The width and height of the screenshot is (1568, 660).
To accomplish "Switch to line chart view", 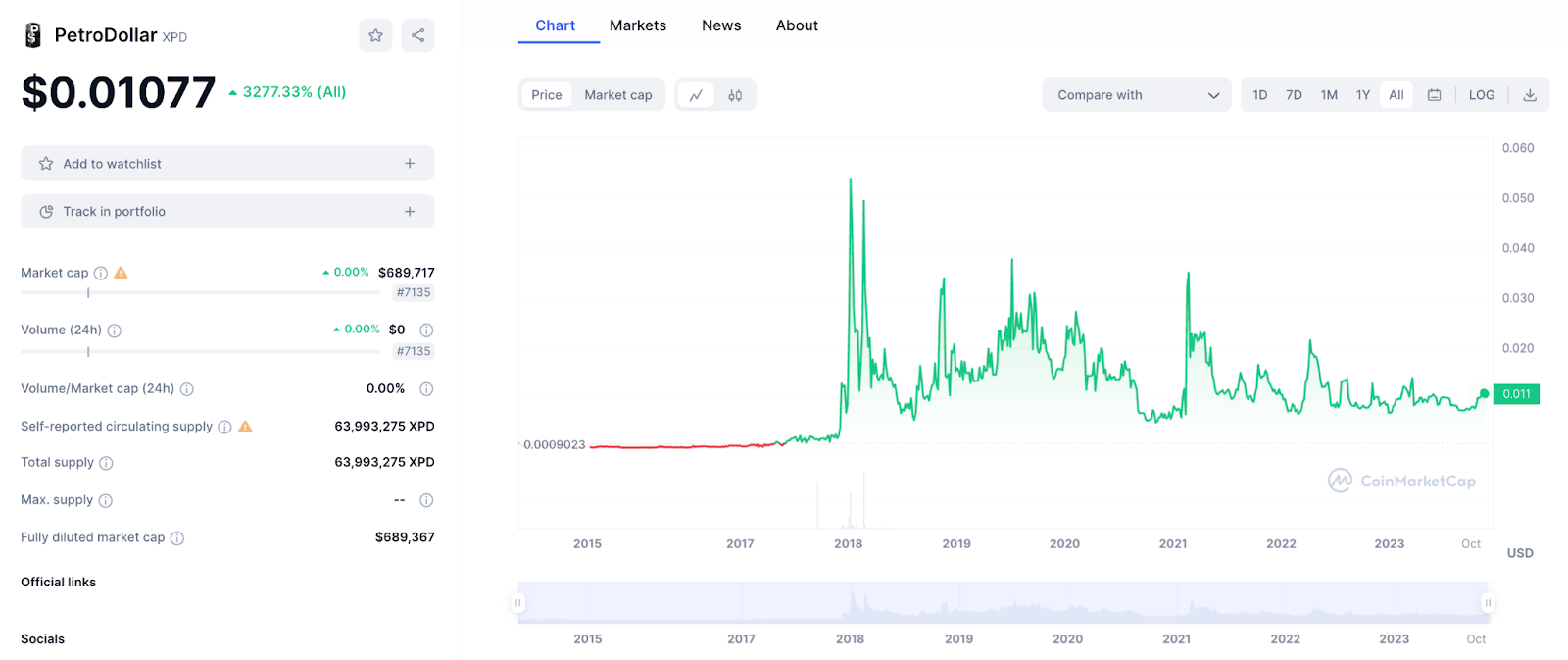I will (696, 95).
